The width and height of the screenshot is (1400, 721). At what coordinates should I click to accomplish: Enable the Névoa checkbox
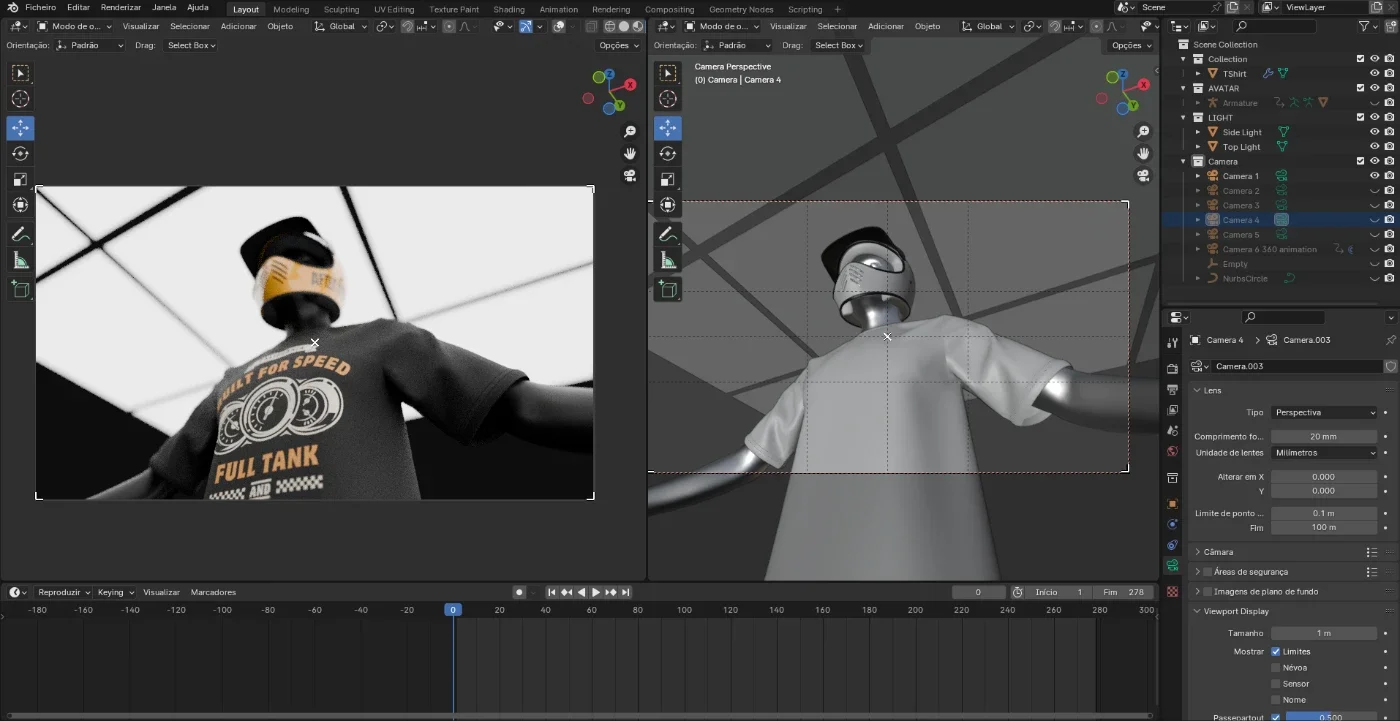[1275, 668]
